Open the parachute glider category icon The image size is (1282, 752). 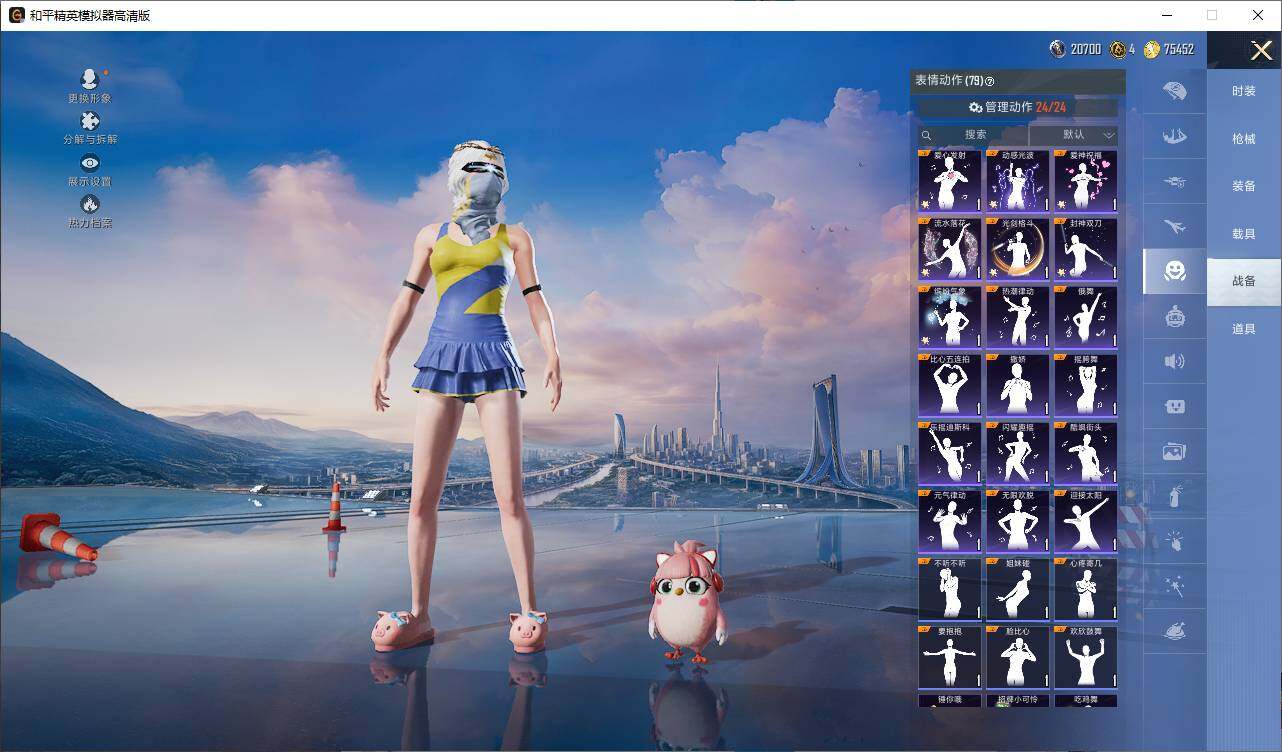[1175, 137]
